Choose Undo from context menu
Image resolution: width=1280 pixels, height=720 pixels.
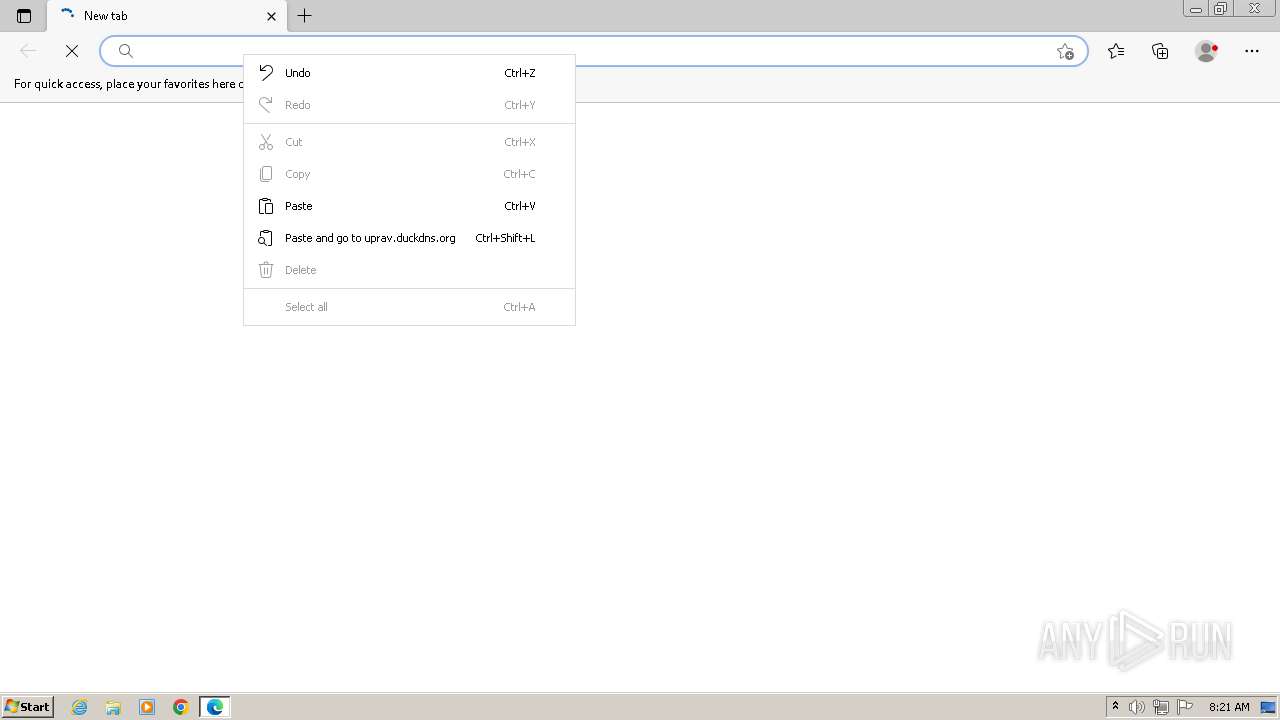(x=409, y=73)
